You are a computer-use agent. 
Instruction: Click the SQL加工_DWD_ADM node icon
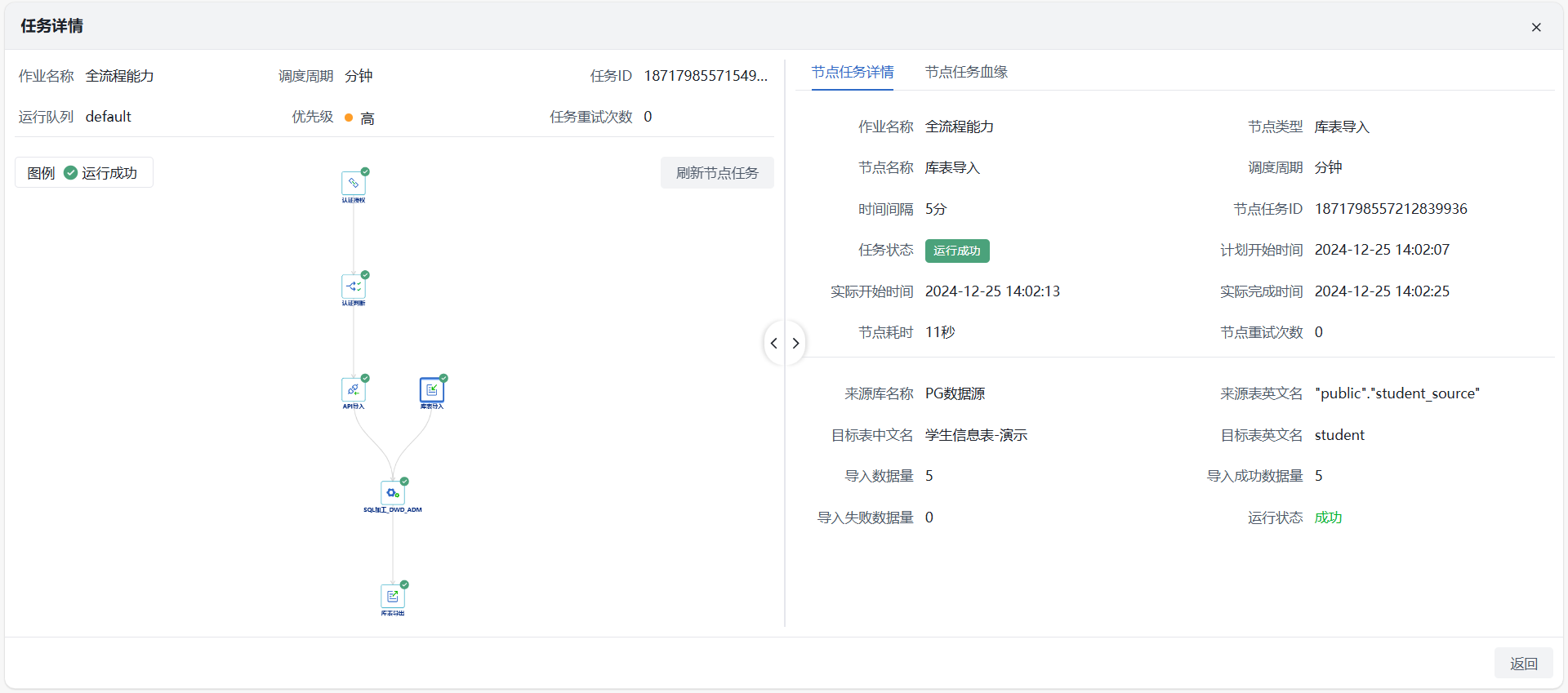coord(392,493)
